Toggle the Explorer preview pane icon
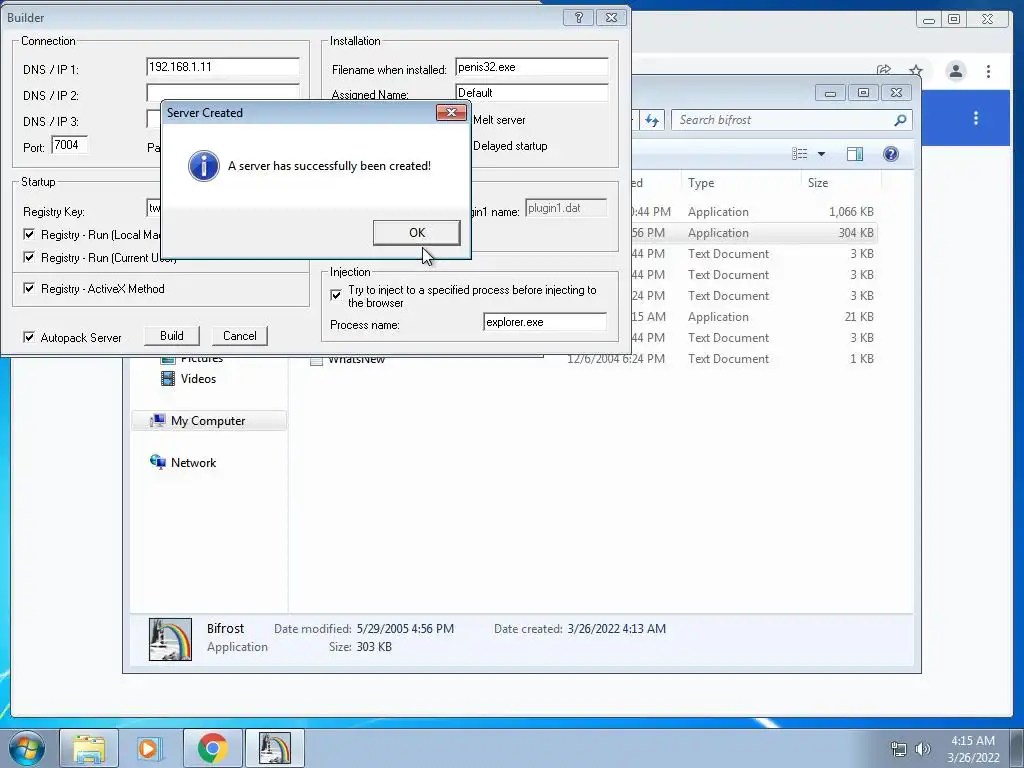 click(x=854, y=153)
